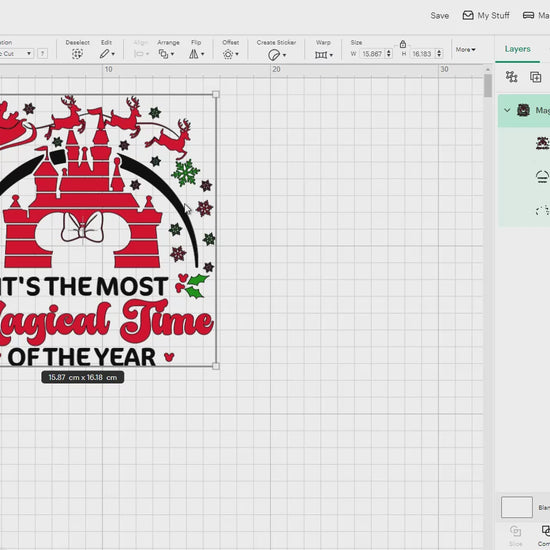The height and width of the screenshot is (550, 550).
Task: Click the Deselect icon
Action: 77,54
